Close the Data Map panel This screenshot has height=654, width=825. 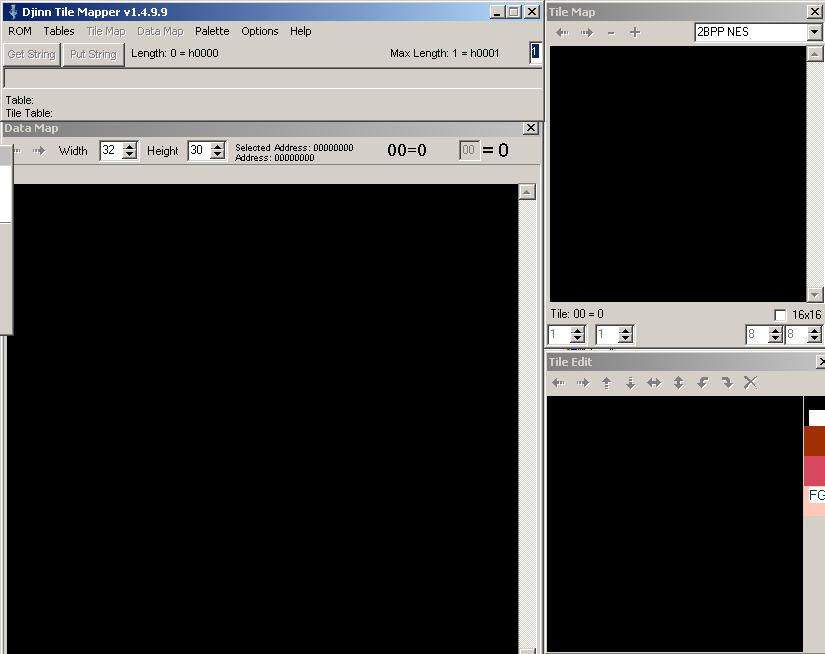(x=531, y=128)
